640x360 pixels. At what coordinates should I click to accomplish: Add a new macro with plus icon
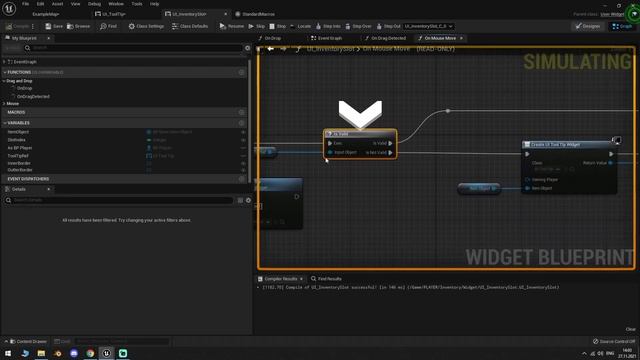tap(242, 112)
